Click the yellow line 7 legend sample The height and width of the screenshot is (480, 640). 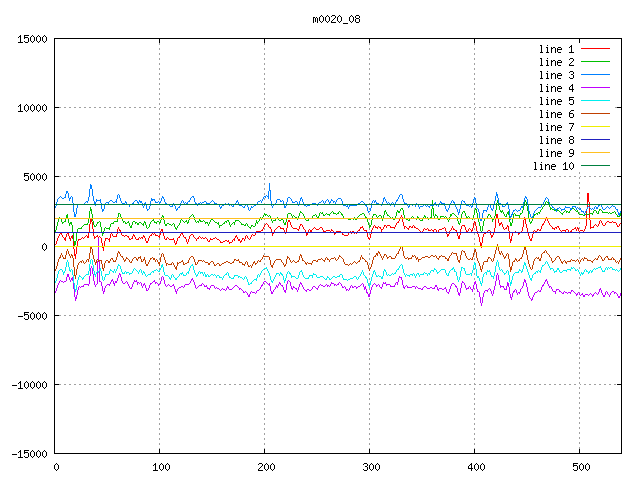tap(596, 127)
